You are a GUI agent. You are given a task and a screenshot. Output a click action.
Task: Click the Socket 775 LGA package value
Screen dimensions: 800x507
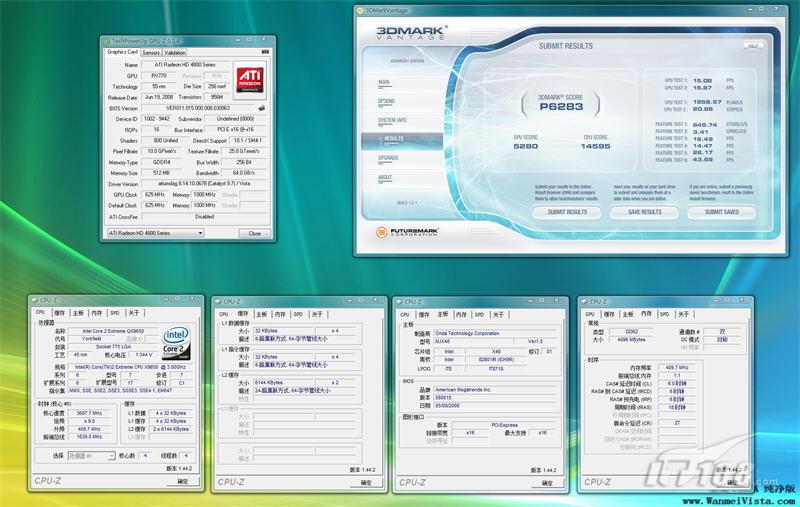(113, 347)
